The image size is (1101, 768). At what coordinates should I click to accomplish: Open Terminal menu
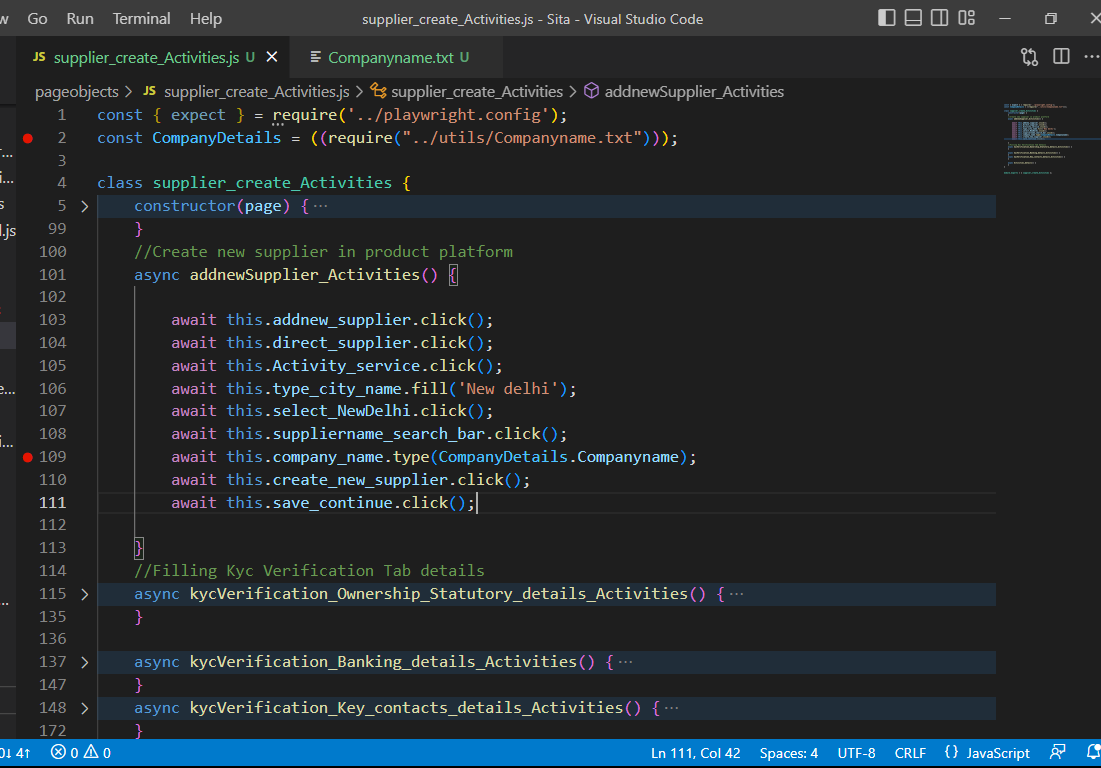141,19
